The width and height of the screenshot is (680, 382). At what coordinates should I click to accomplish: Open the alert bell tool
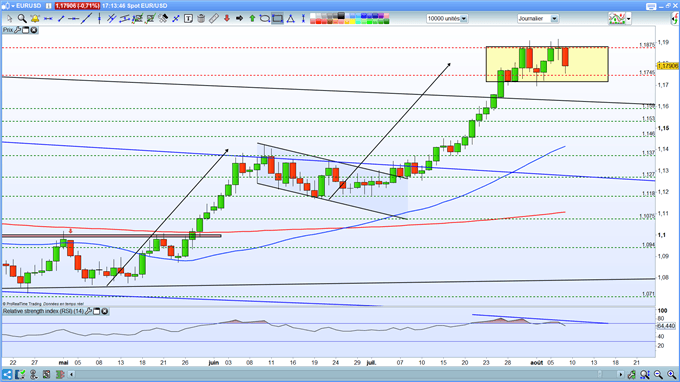(x=35, y=18)
